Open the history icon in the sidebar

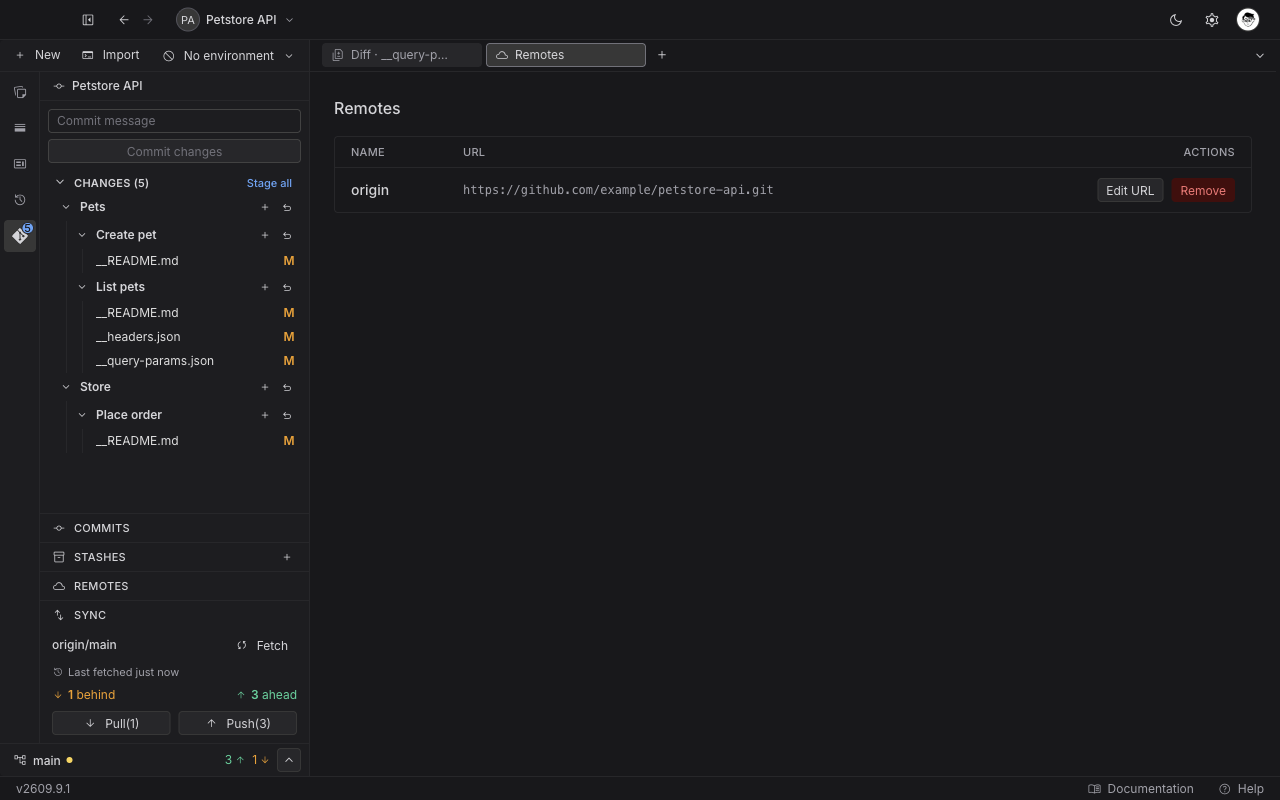click(20, 200)
